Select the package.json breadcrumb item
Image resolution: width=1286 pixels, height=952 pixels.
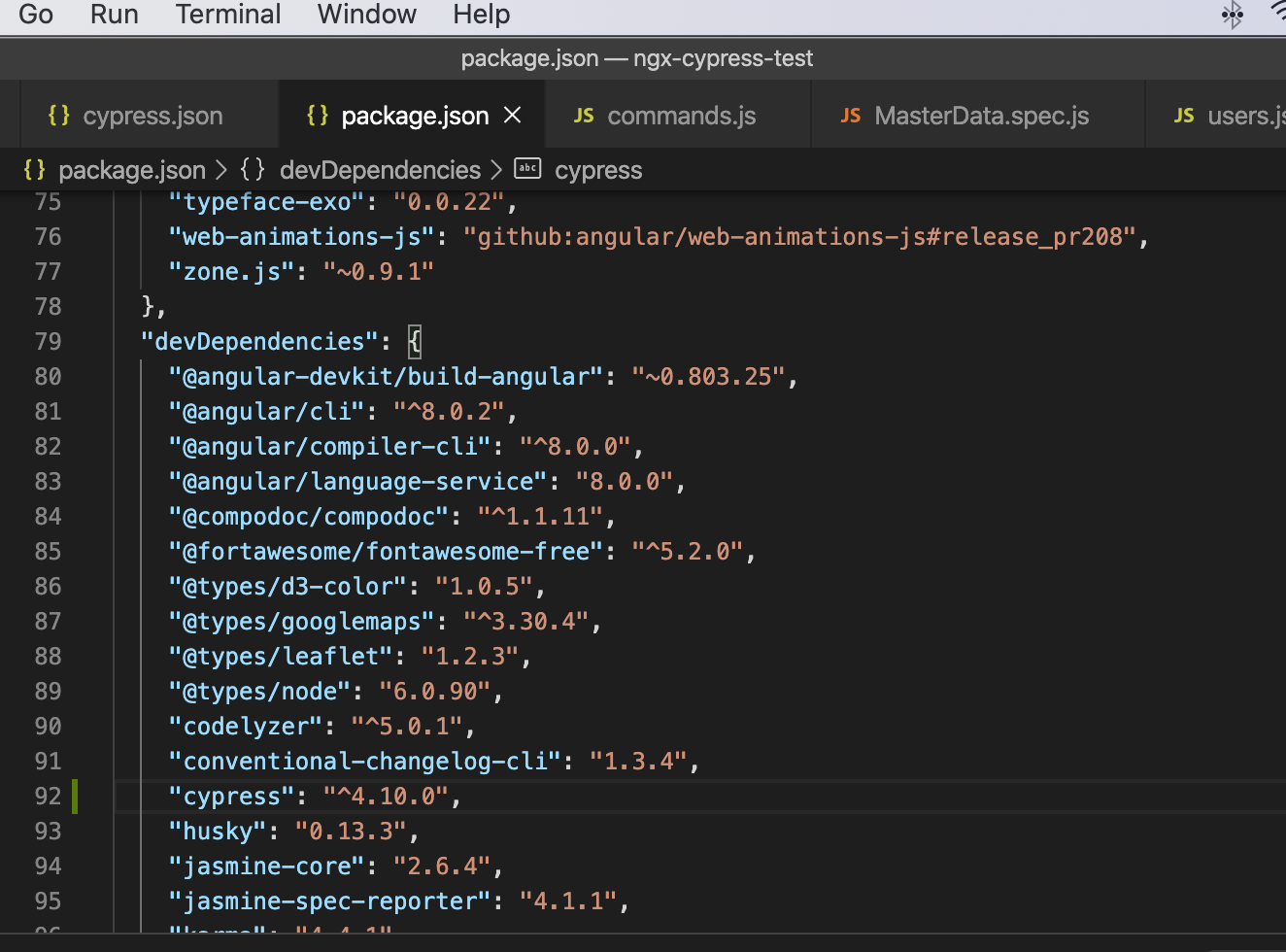[132, 170]
